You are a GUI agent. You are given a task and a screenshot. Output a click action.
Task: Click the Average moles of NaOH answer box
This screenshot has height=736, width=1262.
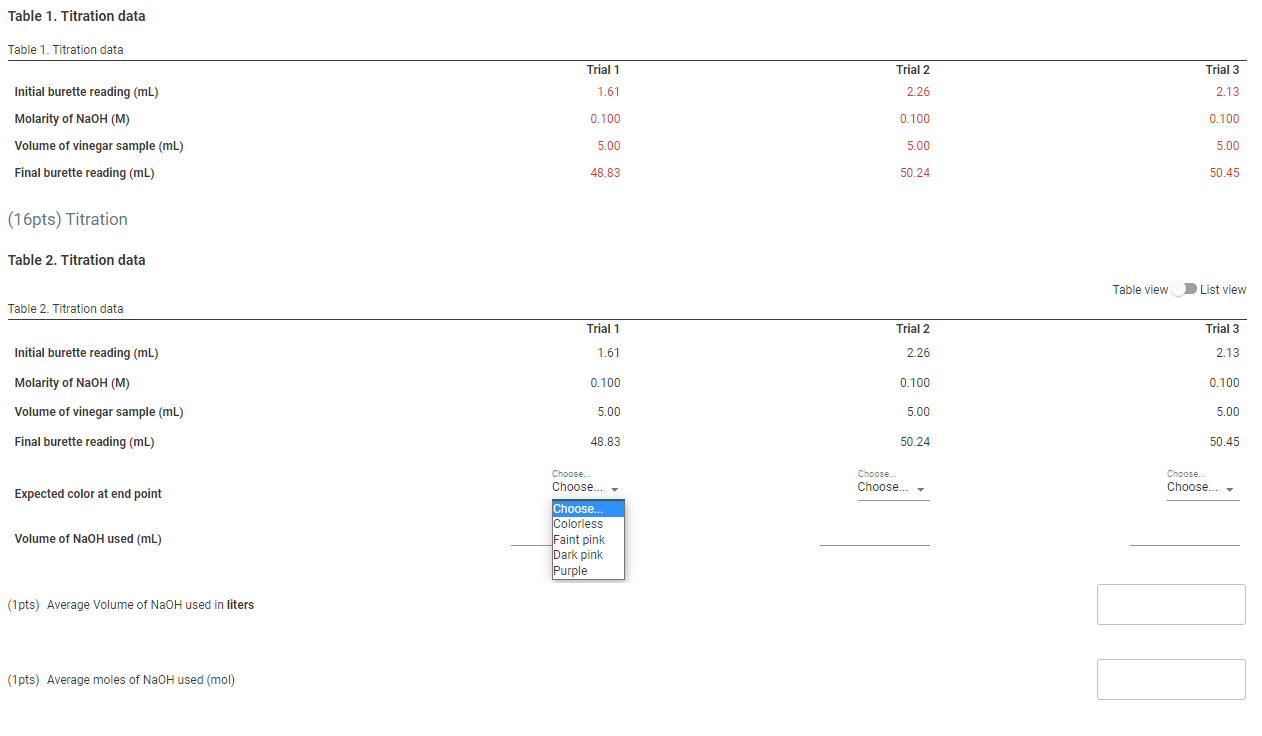(x=1170, y=679)
